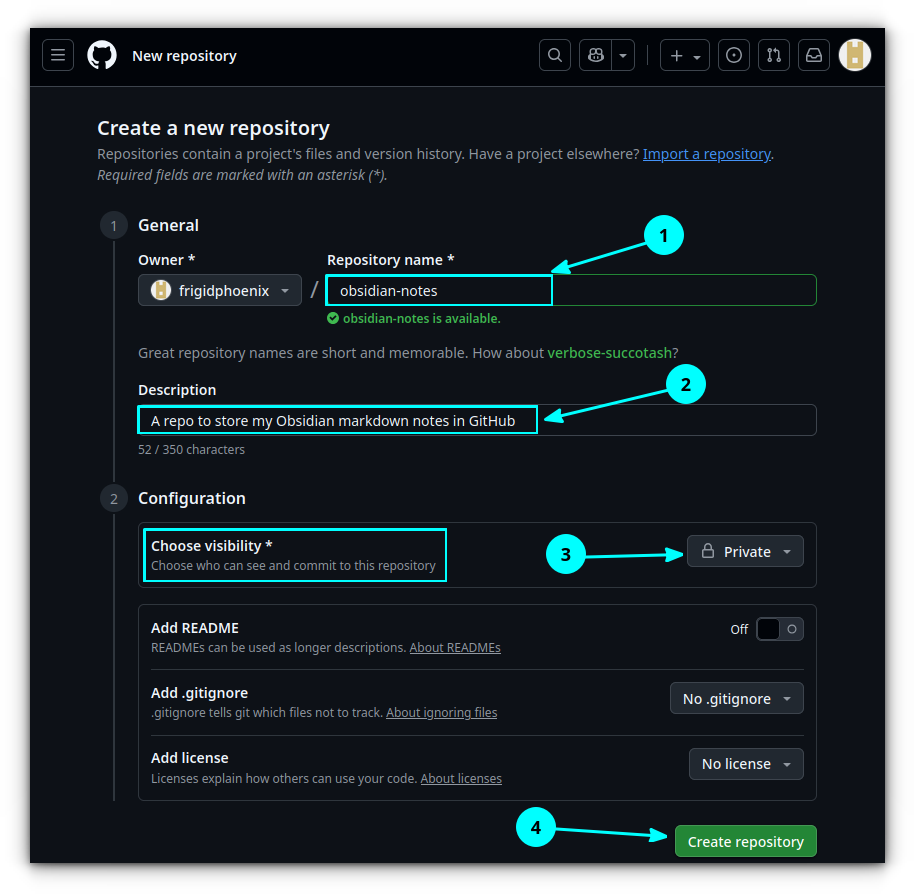The image size is (915, 895).
Task: Change repository visibility via Private dropdown
Action: [745, 551]
